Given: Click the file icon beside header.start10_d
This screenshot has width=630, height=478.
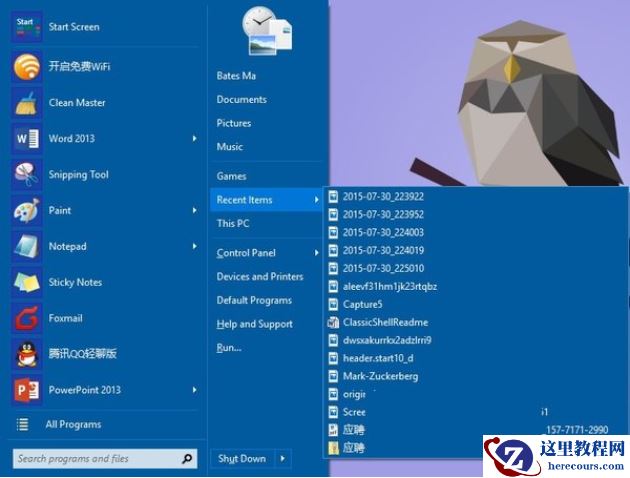Looking at the screenshot, I should point(333,358).
